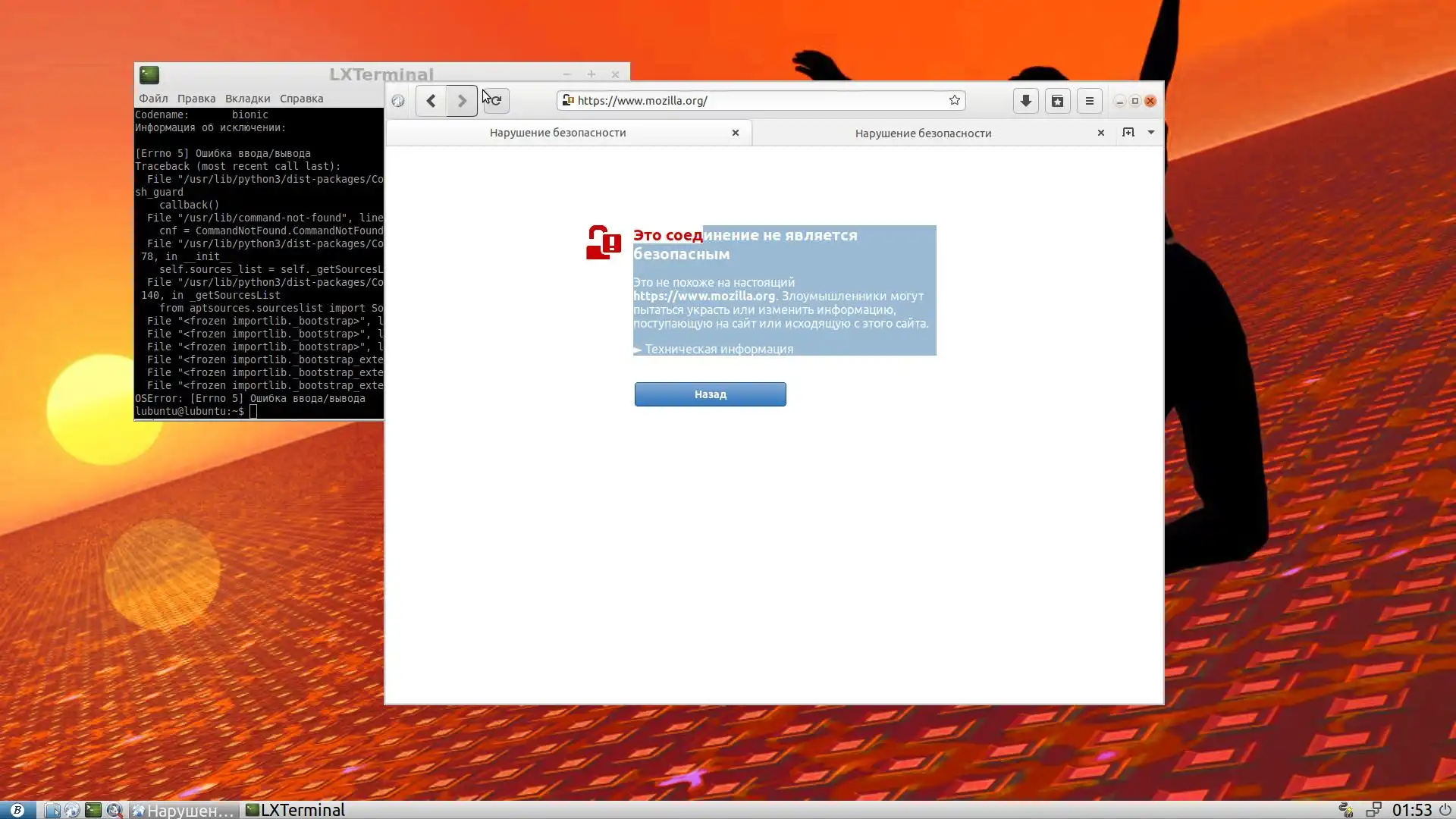The width and height of the screenshot is (1456, 819).
Task: Open a new tab with plus icon
Action: 1128,133
